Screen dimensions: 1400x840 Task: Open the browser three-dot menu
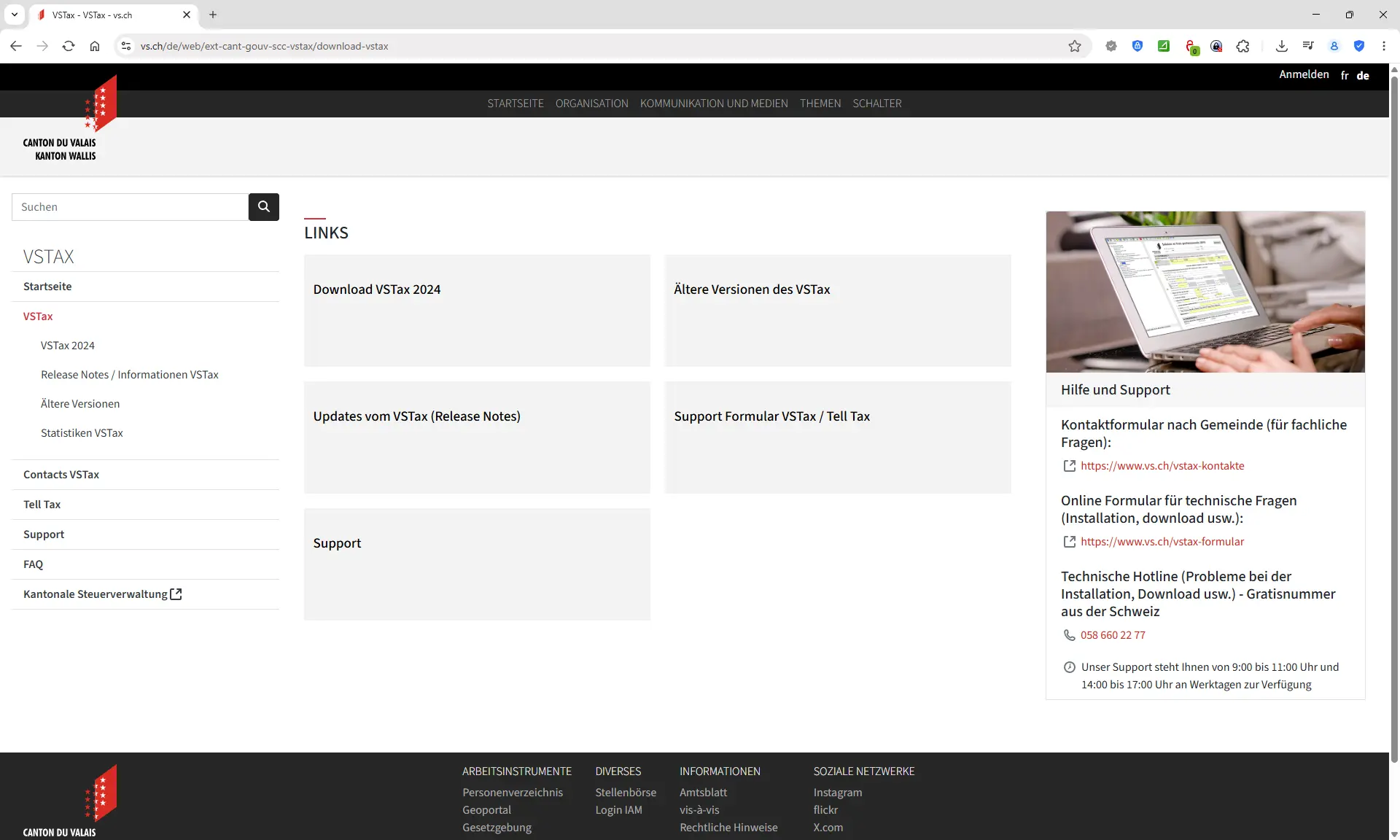click(1384, 46)
